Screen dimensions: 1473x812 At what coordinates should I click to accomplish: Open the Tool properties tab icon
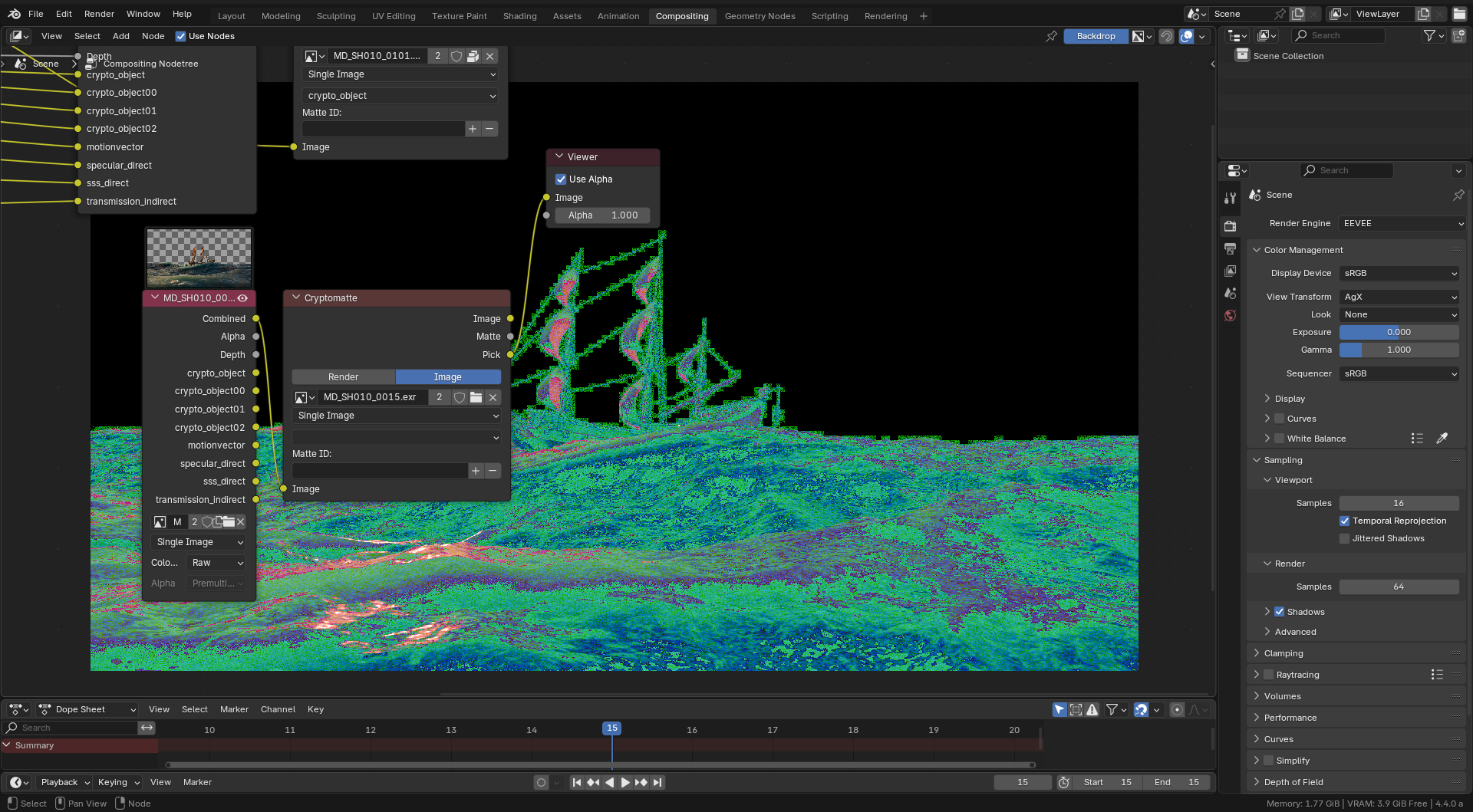coord(1230,198)
